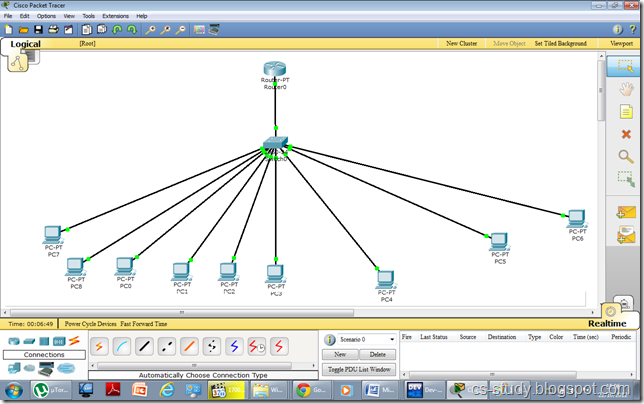Print the workspace using printer icon
Screen dimensions: 644x404
click(x=53, y=30)
